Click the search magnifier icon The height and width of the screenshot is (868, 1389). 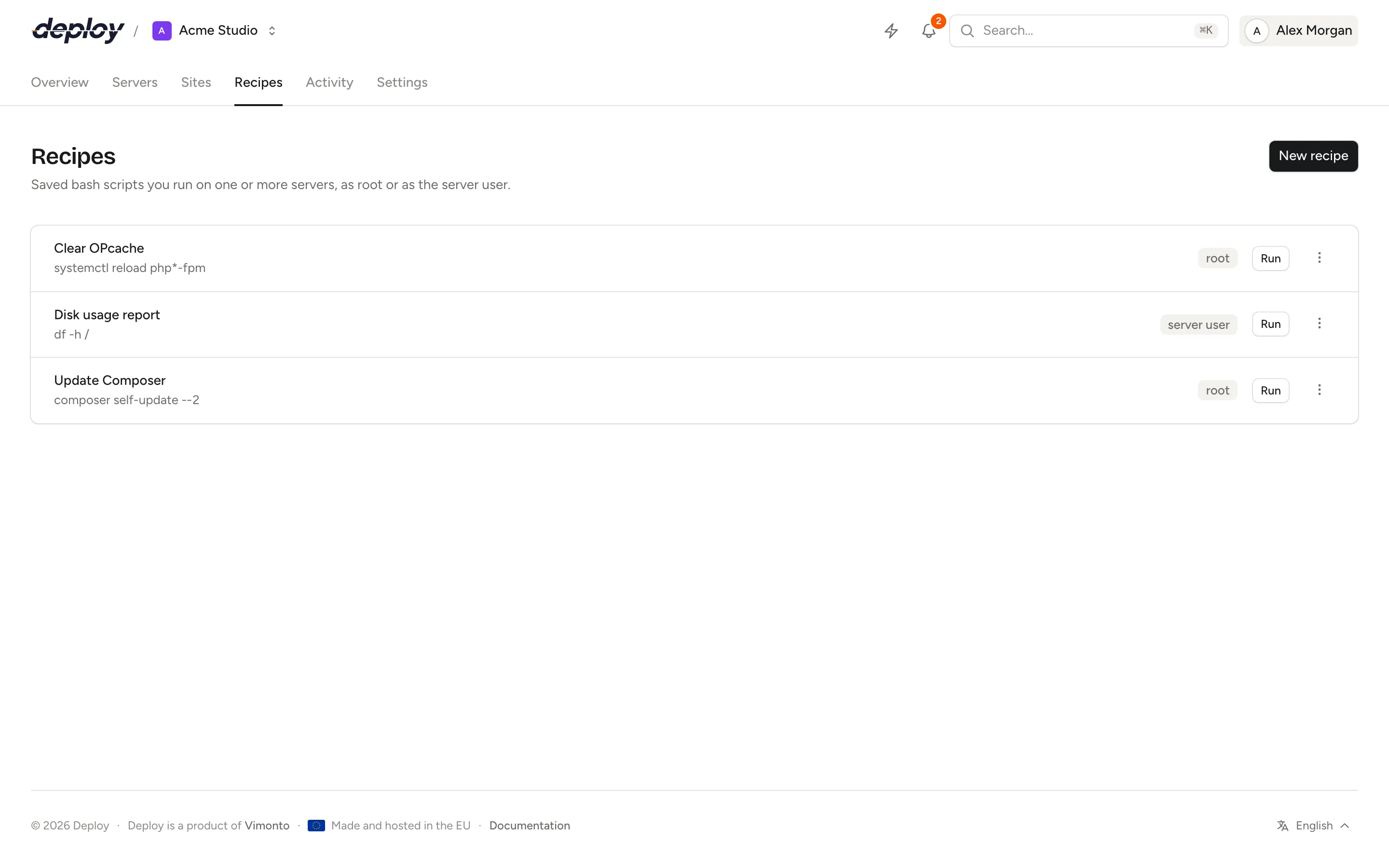click(x=967, y=30)
